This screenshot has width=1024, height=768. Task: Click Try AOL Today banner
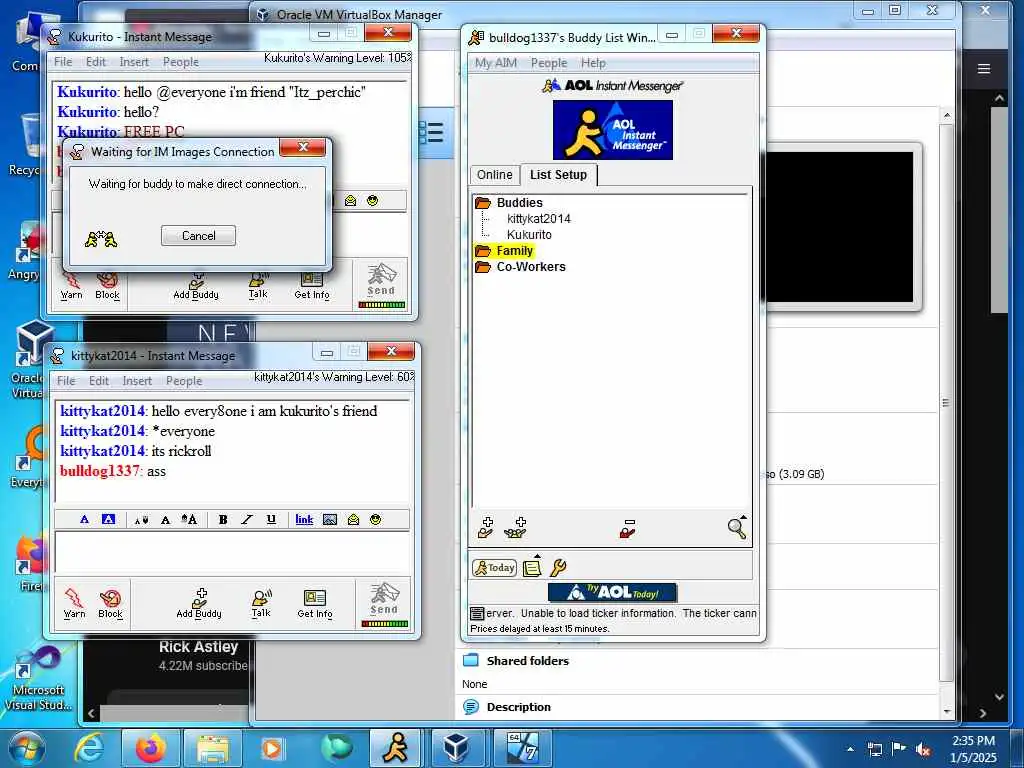coord(613,592)
